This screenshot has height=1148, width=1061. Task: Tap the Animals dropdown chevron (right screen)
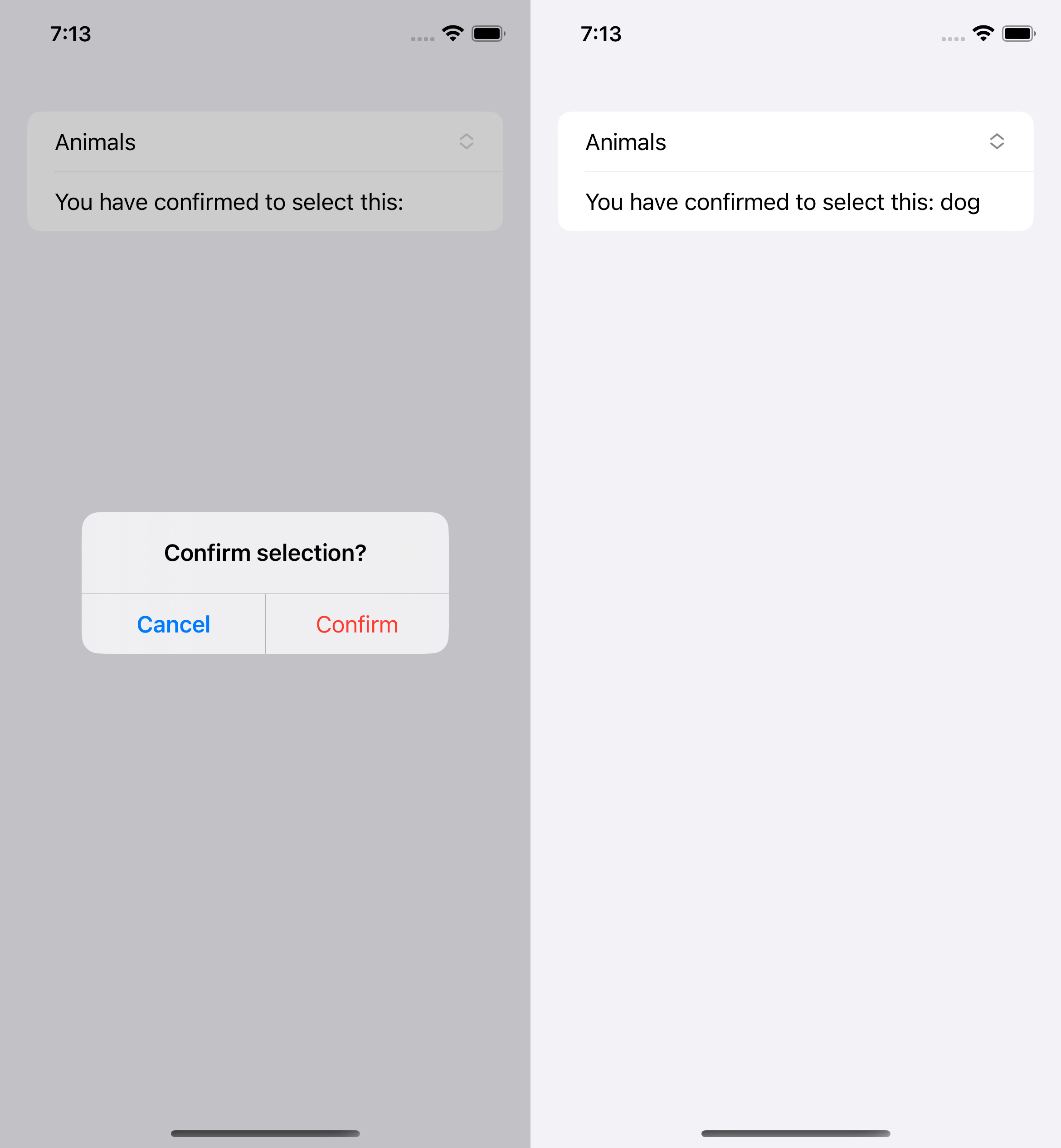(996, 141)
